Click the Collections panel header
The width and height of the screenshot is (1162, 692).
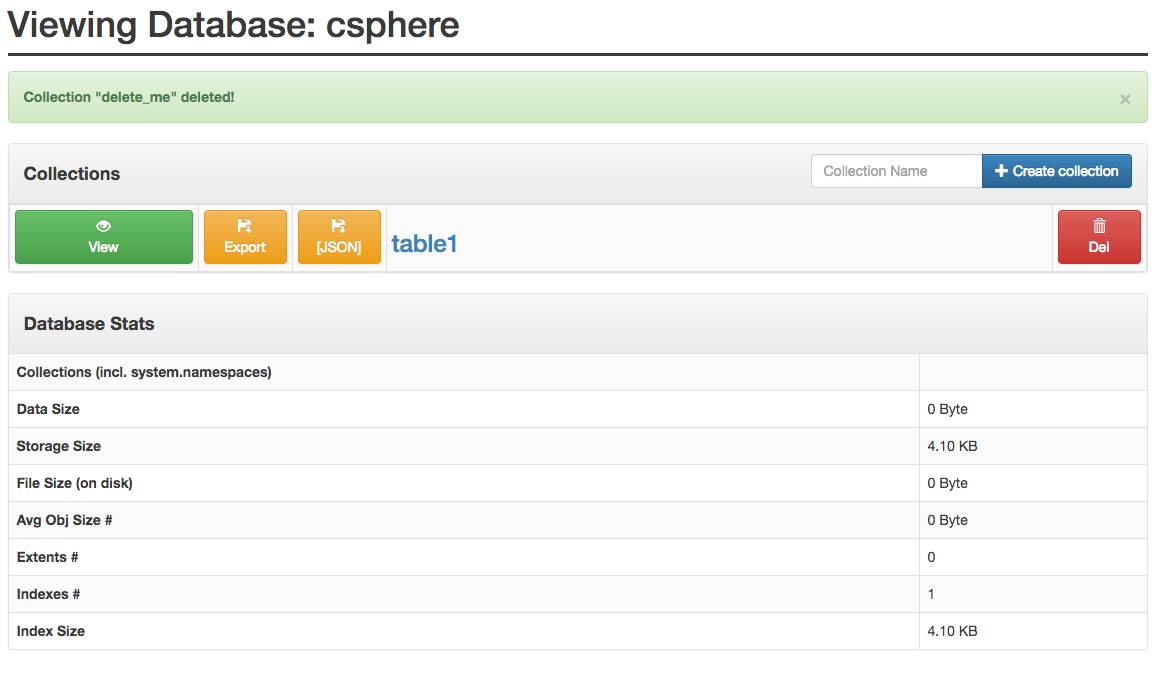[x=72, y=174]
